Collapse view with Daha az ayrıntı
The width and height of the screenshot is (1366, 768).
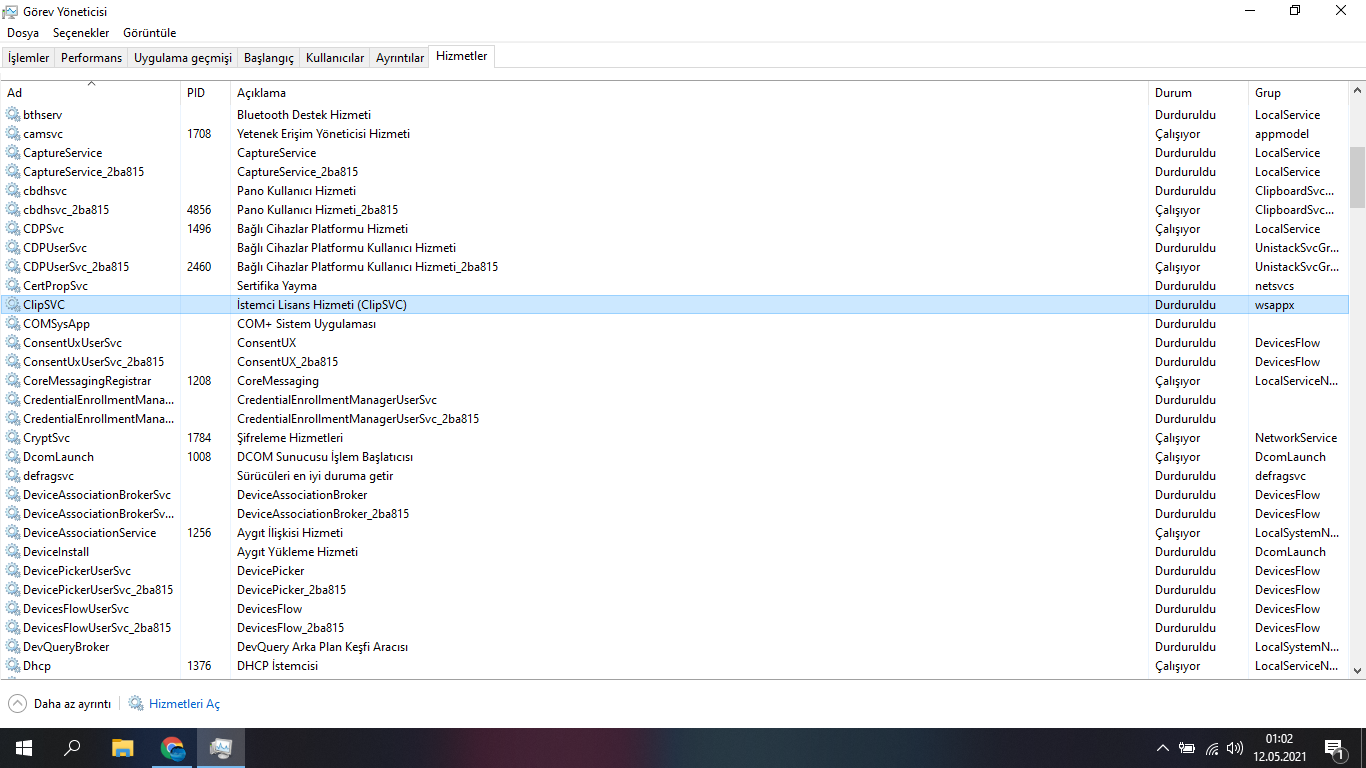[60, 704]
